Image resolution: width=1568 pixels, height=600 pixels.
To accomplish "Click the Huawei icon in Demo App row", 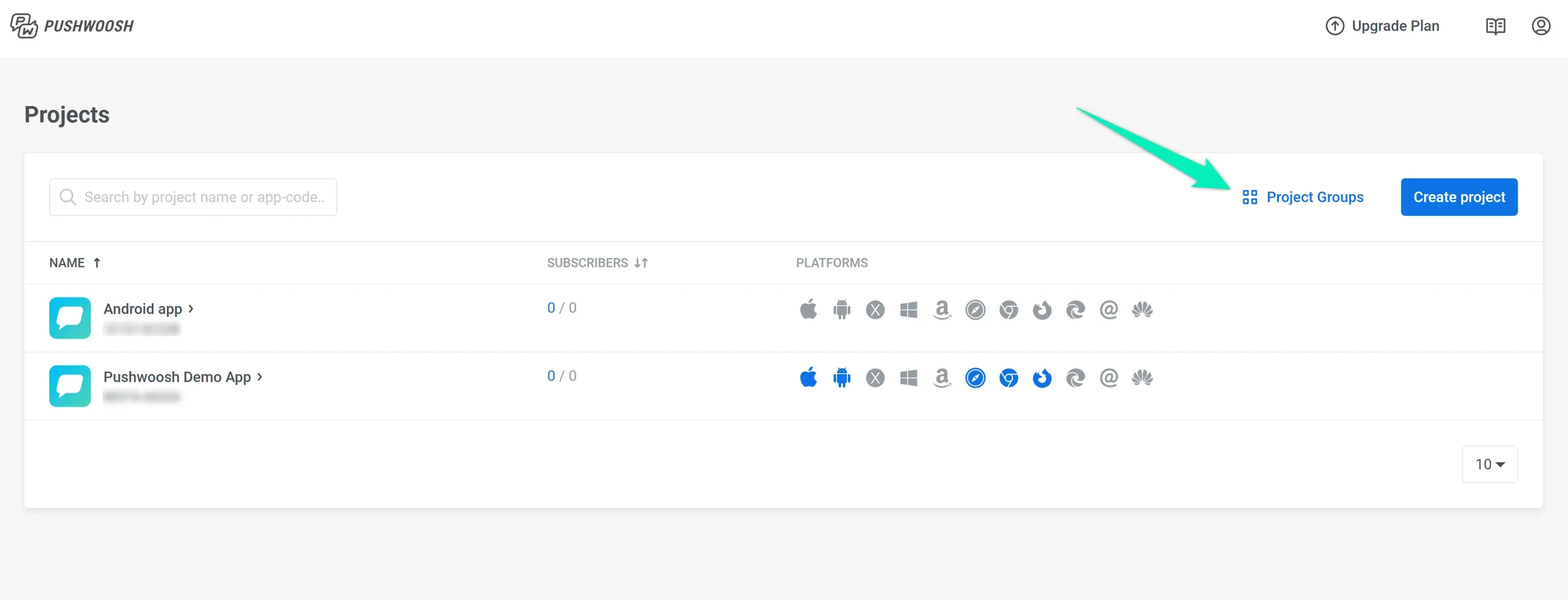I will click(1142, 378).
